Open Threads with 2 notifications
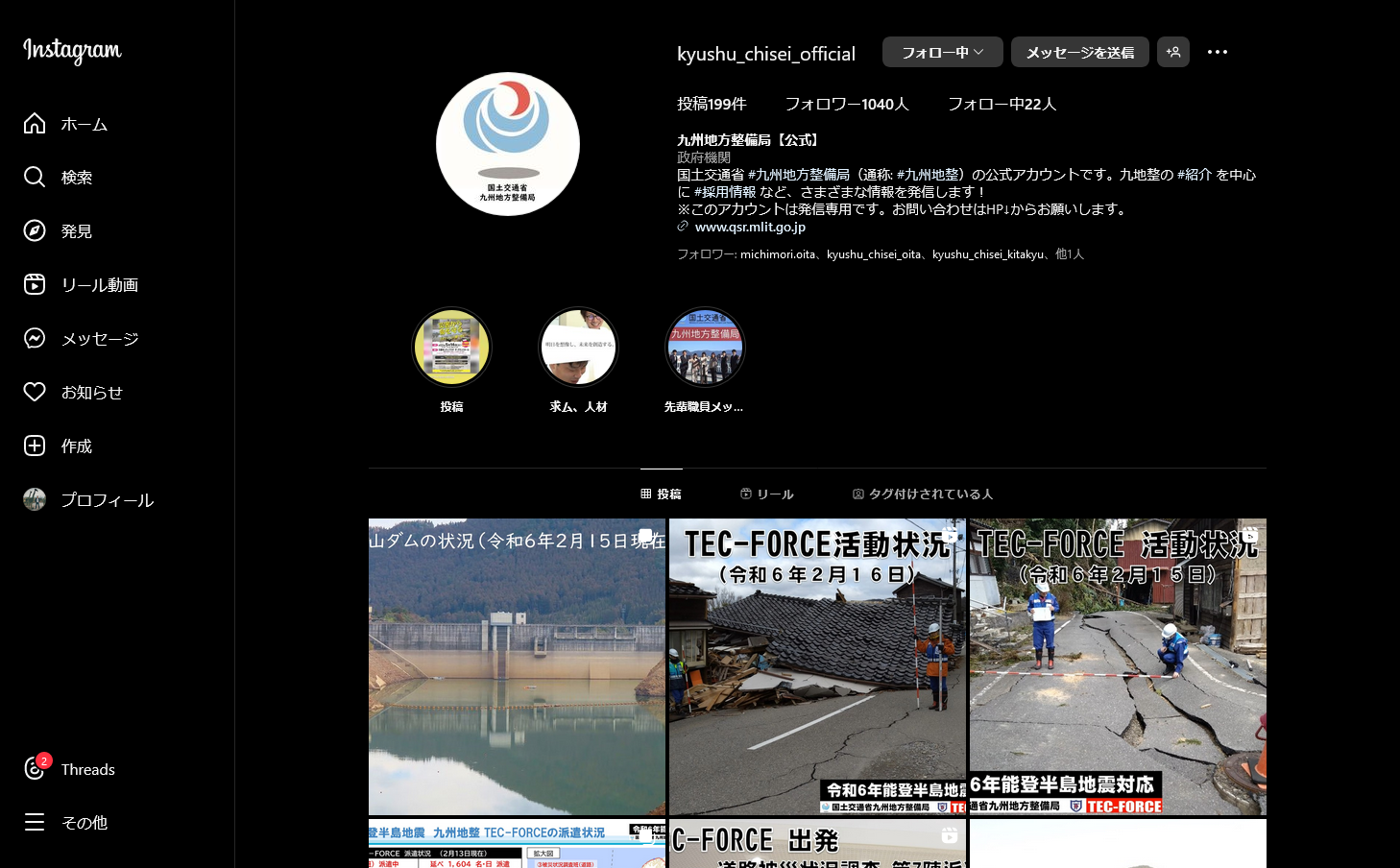Viewport: 1400px width, 868px height. click(36, 769)
